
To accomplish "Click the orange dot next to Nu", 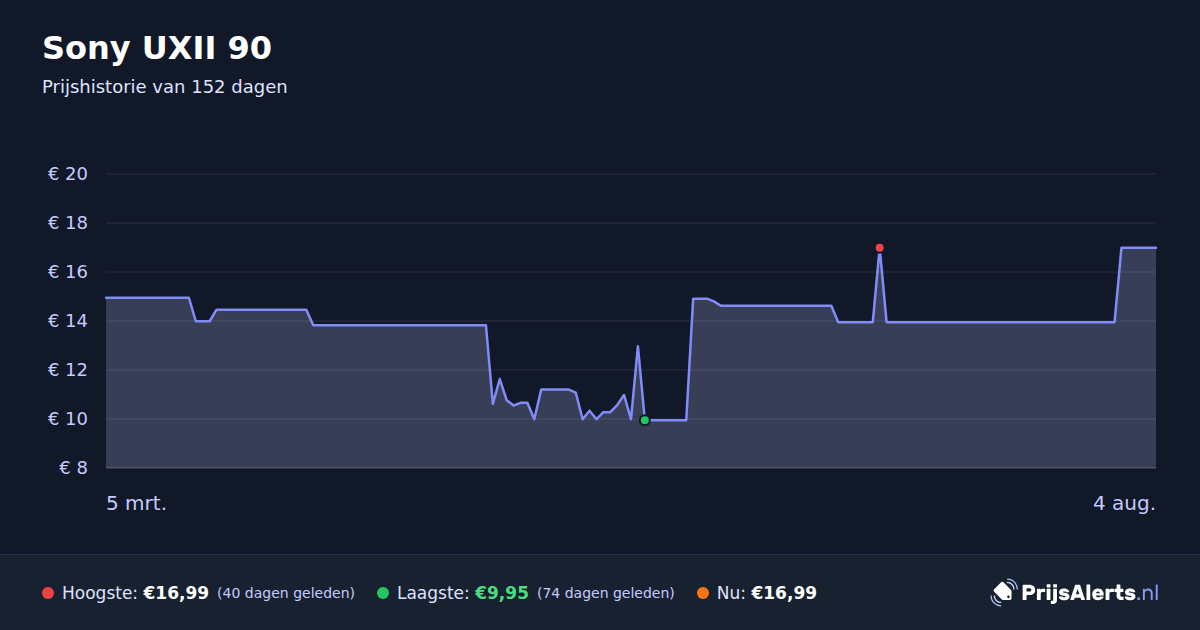I will click(x=703, y=593).
